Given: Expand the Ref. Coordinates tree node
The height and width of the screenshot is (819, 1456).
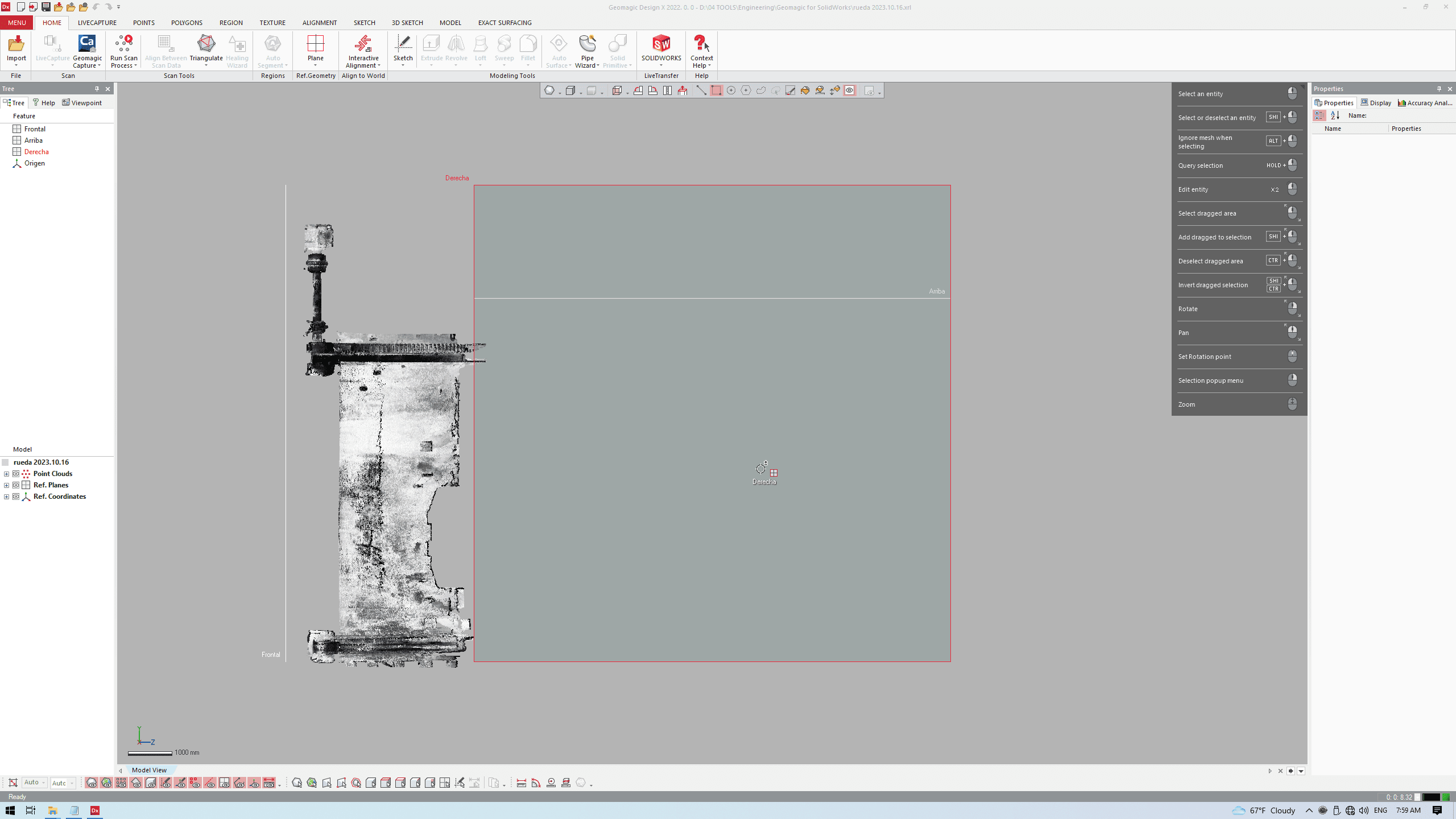Looking at the screenshot, I should point(6,497).
